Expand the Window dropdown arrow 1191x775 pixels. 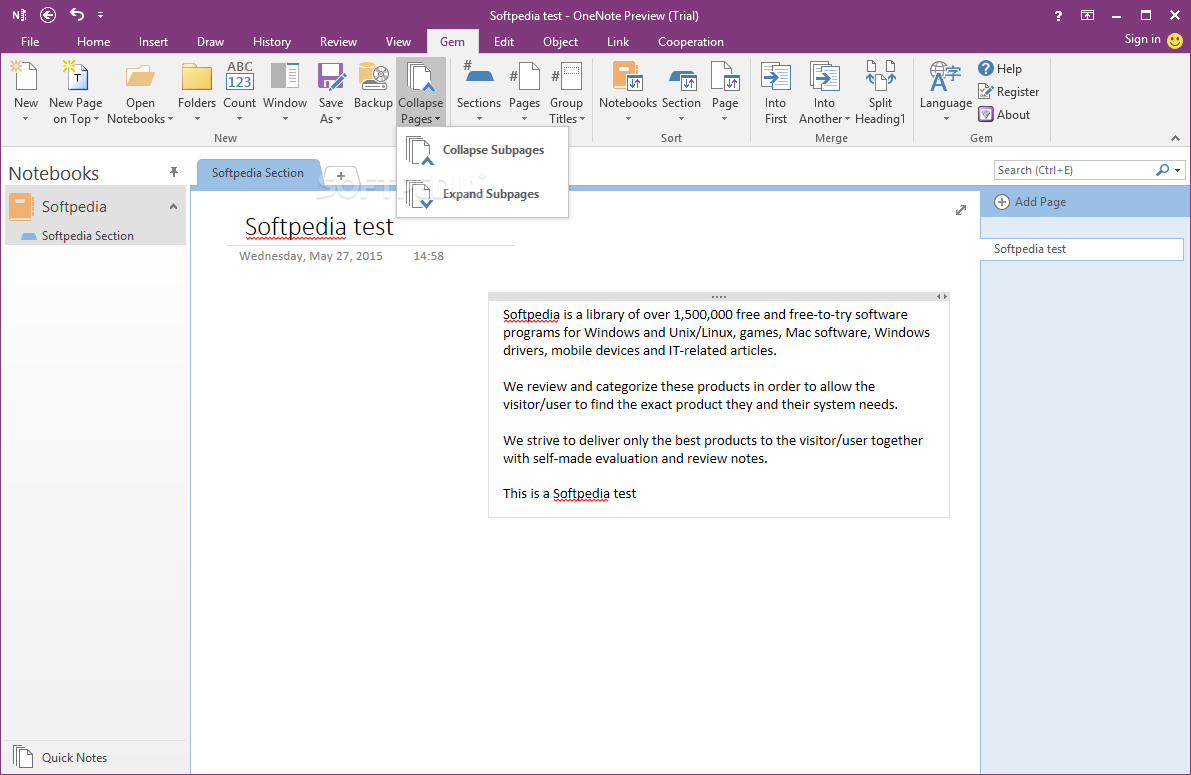click(x=285, y=119)
